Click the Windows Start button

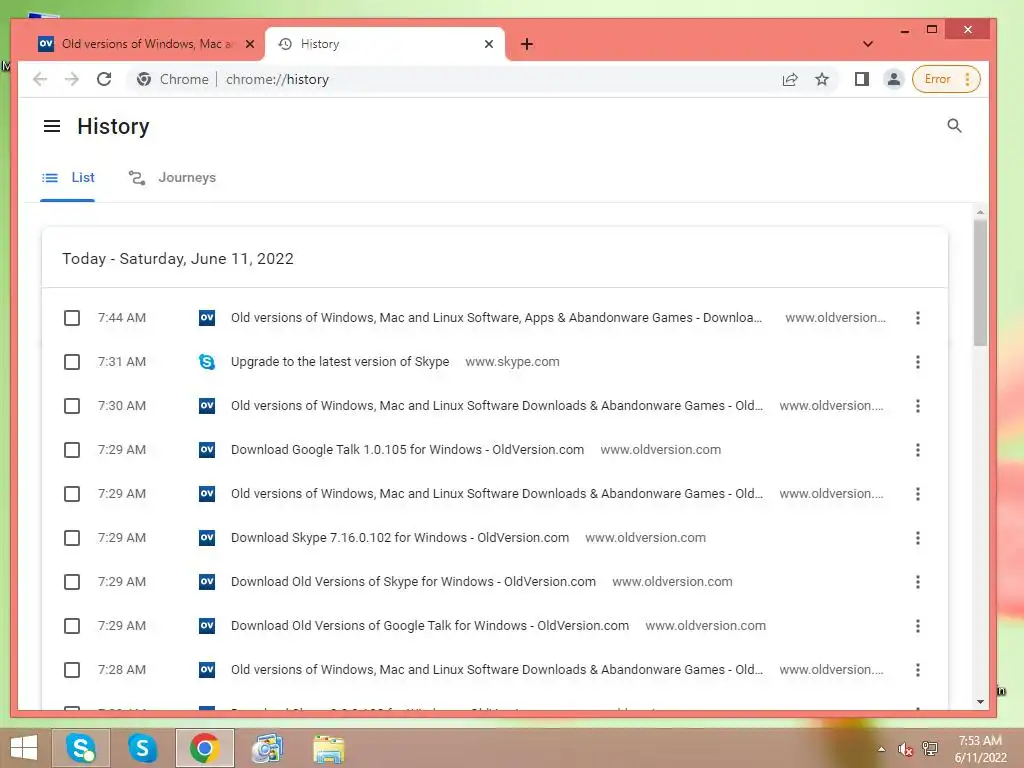point(24,748)
